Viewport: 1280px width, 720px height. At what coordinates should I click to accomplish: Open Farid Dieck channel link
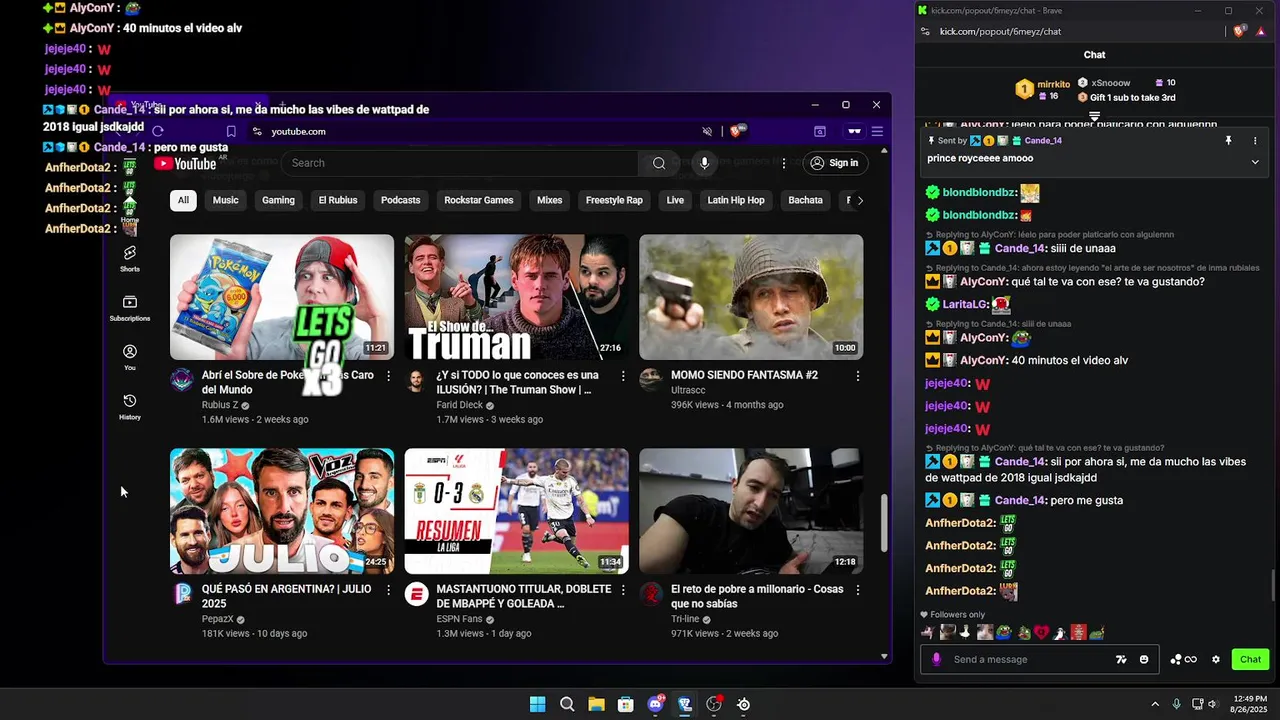point(460,405)
